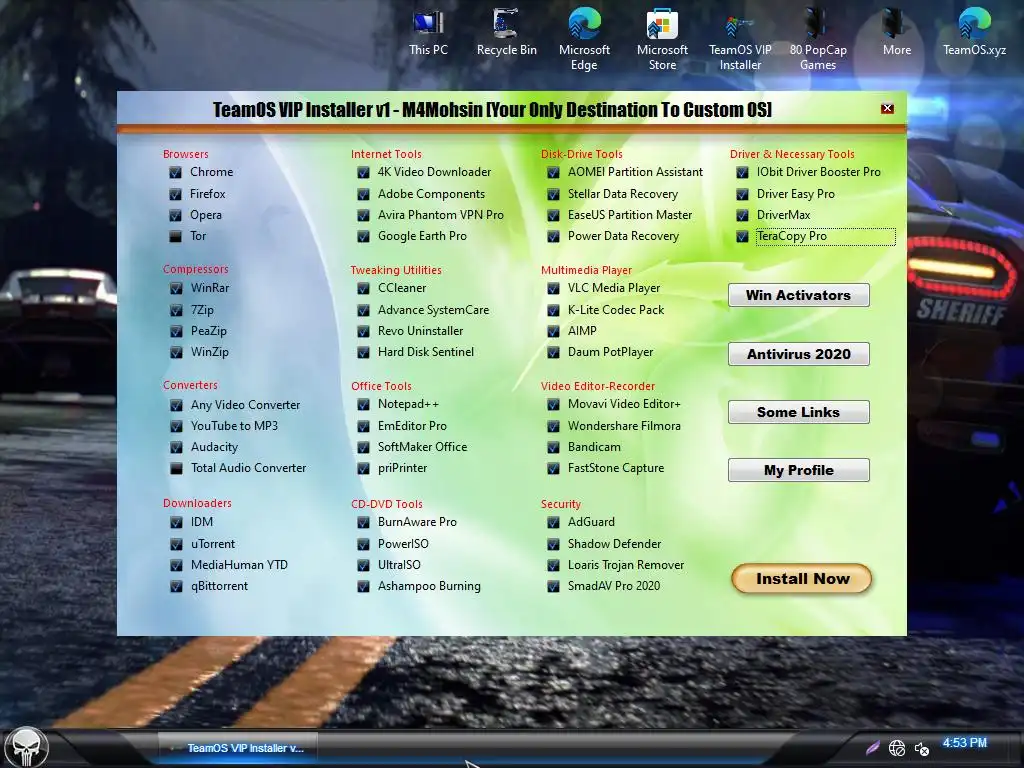Toggle the 4K Video Downloader checkbox

[x=363, y=172]
